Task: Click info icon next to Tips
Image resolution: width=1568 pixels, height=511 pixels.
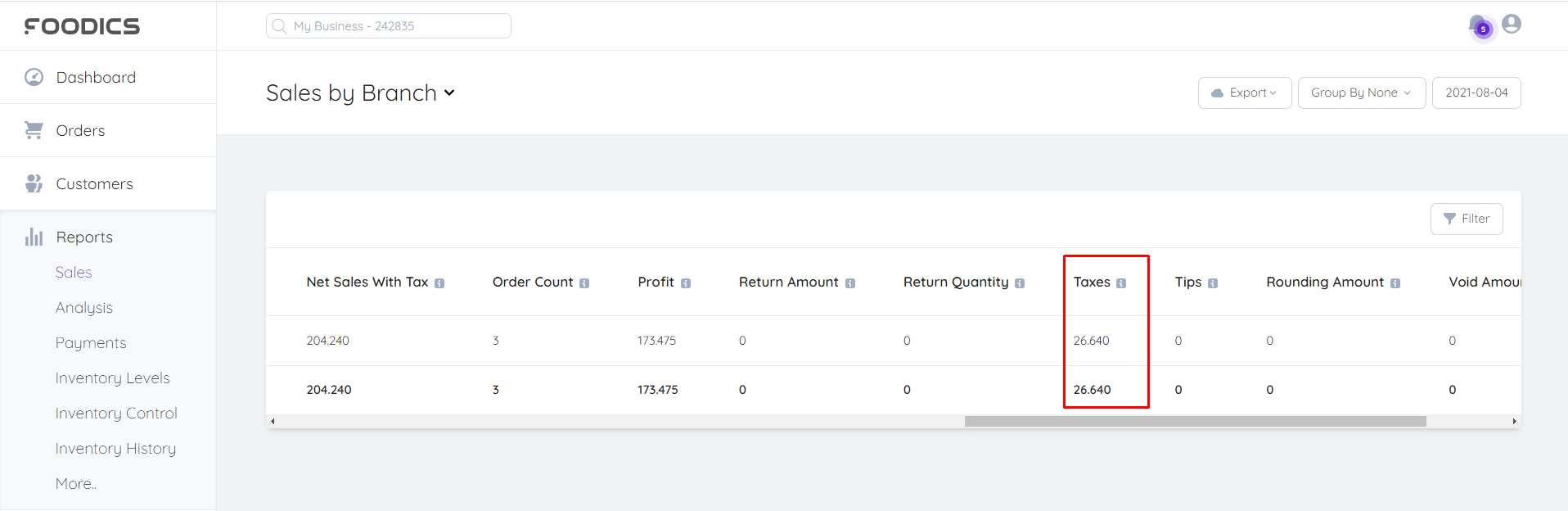Action: click(x=1213, y=283)
